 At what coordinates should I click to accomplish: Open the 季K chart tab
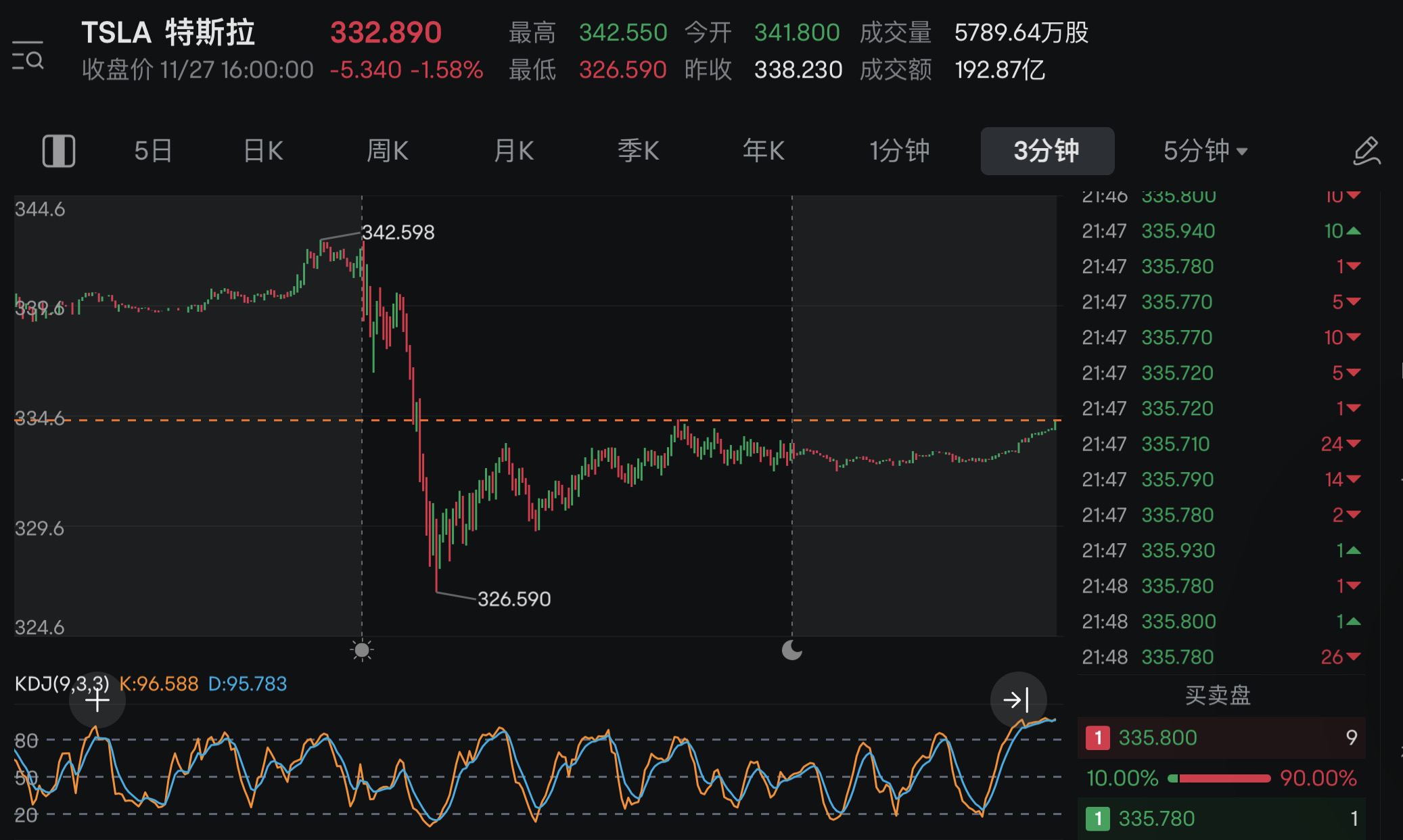point(638,151)
